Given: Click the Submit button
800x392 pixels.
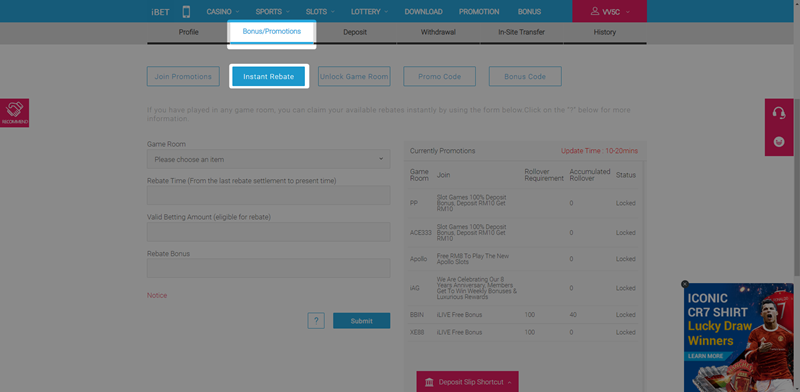Looking at the screenshot, I should point(361,321).
